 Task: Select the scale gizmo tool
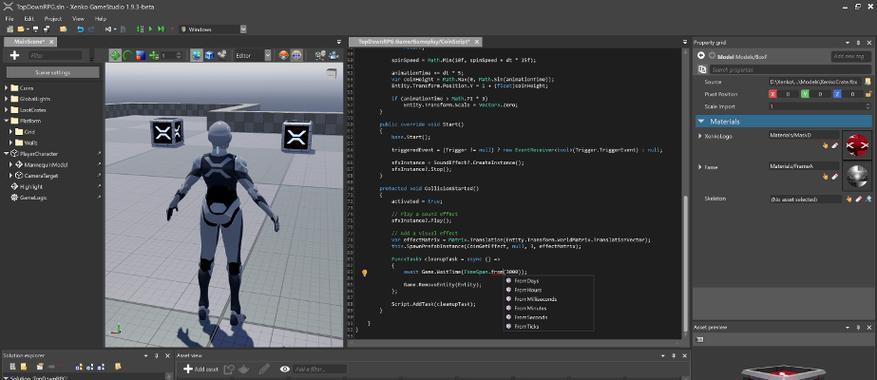pos(141,55)
